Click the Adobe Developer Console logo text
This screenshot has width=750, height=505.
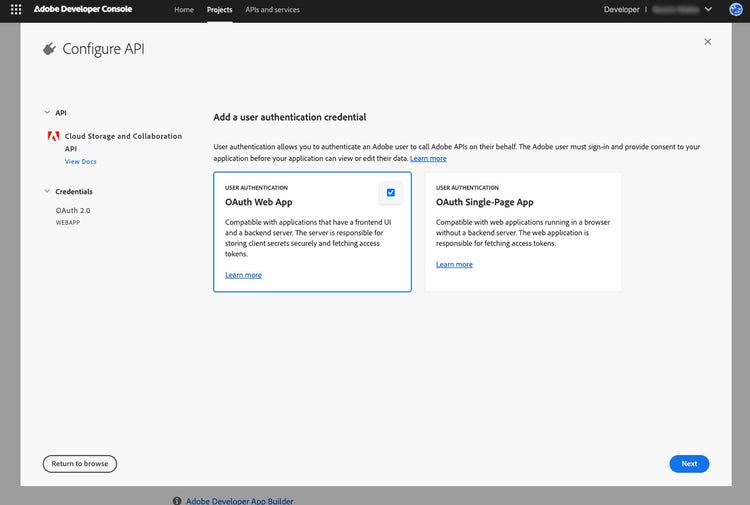[83, 9]
